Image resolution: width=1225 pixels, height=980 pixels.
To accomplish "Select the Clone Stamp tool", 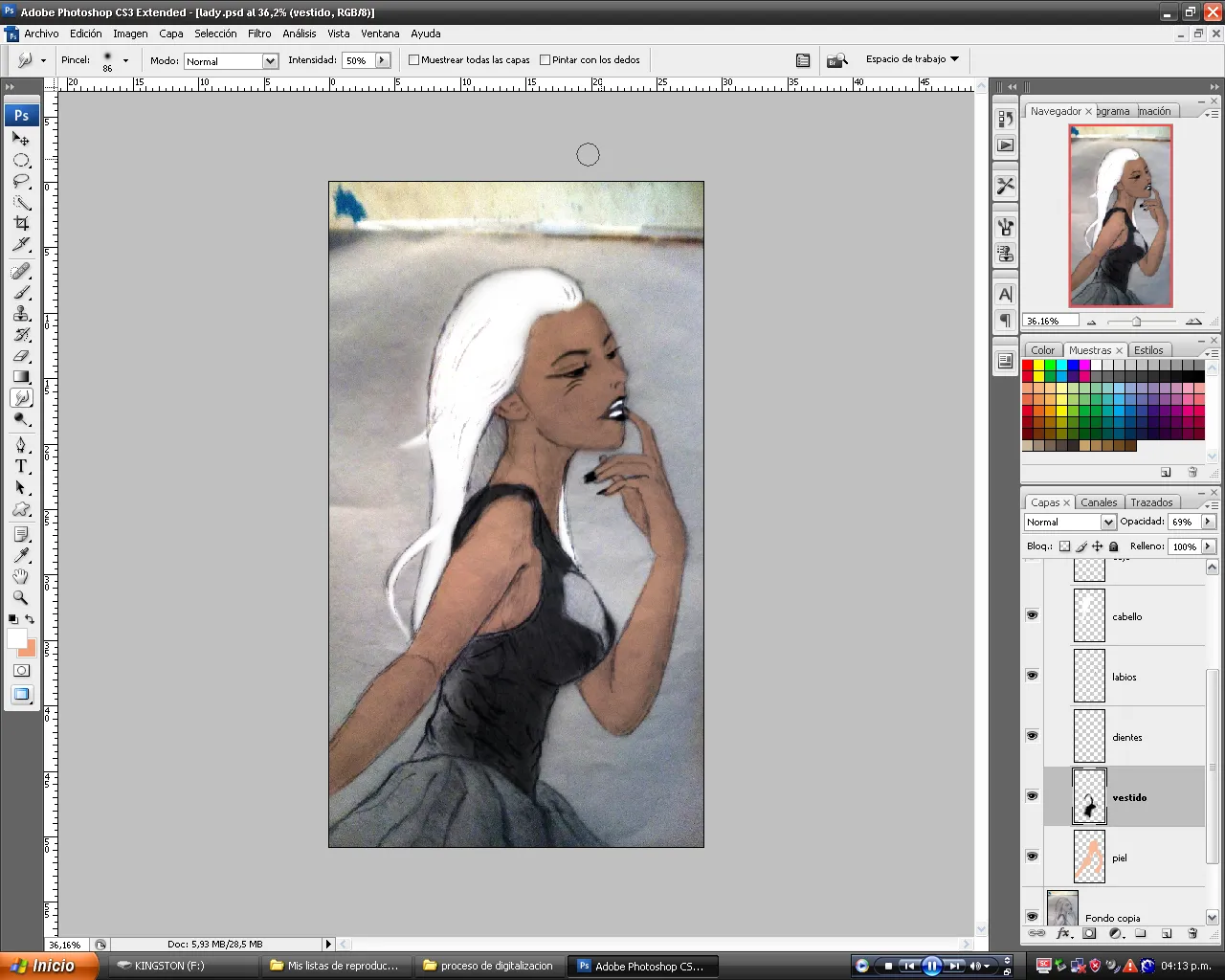I will click(x=21, y=314).
